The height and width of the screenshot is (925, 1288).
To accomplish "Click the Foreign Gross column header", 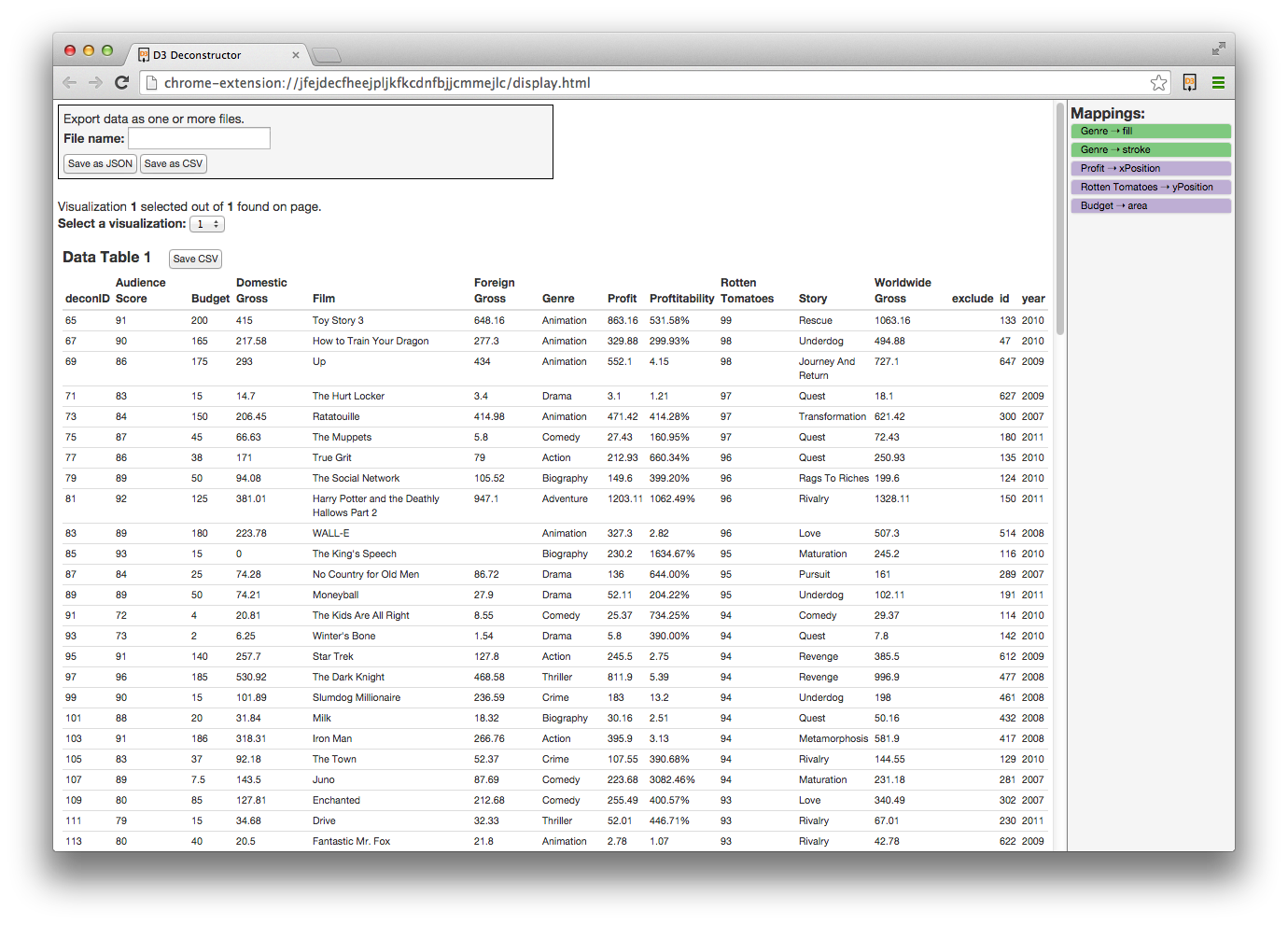I will click(x=495, y=290).
